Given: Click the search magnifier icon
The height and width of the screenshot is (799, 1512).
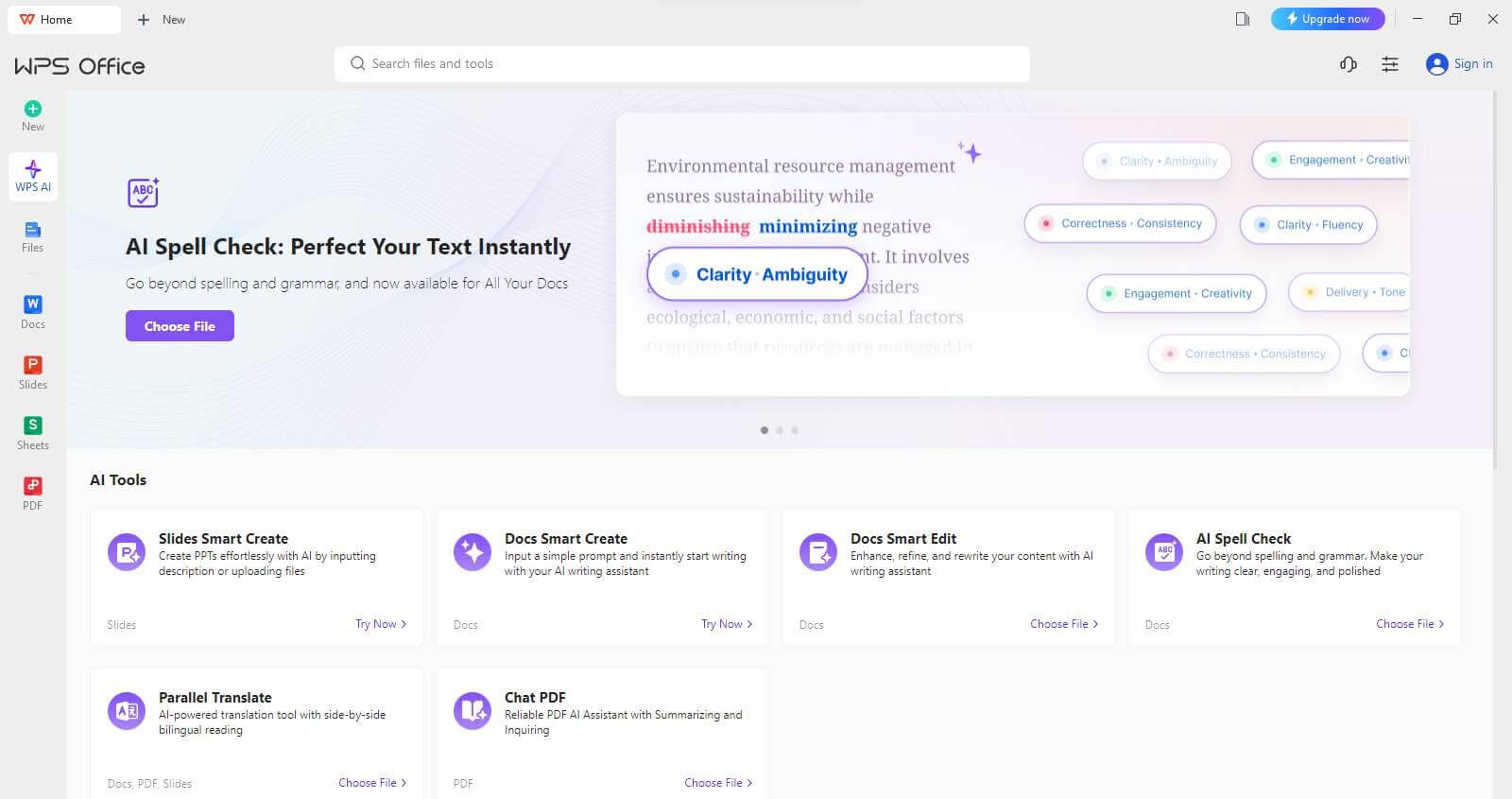Looking at the screenshot, I should click(x=357, y=63).
